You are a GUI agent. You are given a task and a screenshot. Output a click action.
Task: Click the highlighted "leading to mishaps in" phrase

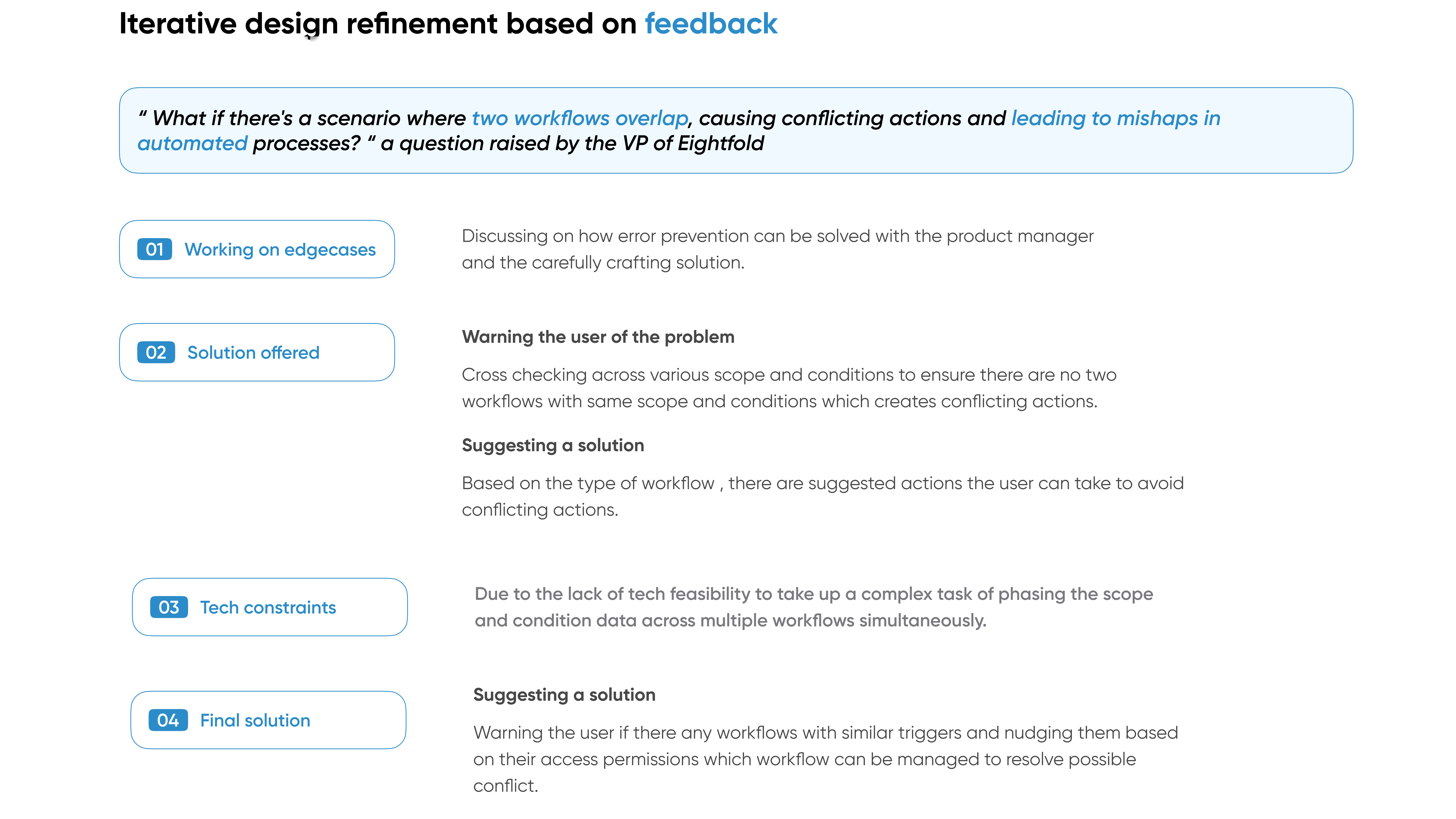click(1116, 118)
